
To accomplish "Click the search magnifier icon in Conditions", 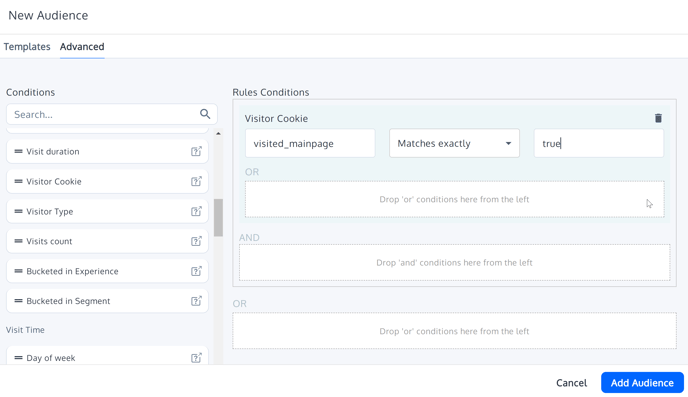I will tap(205, 114).
